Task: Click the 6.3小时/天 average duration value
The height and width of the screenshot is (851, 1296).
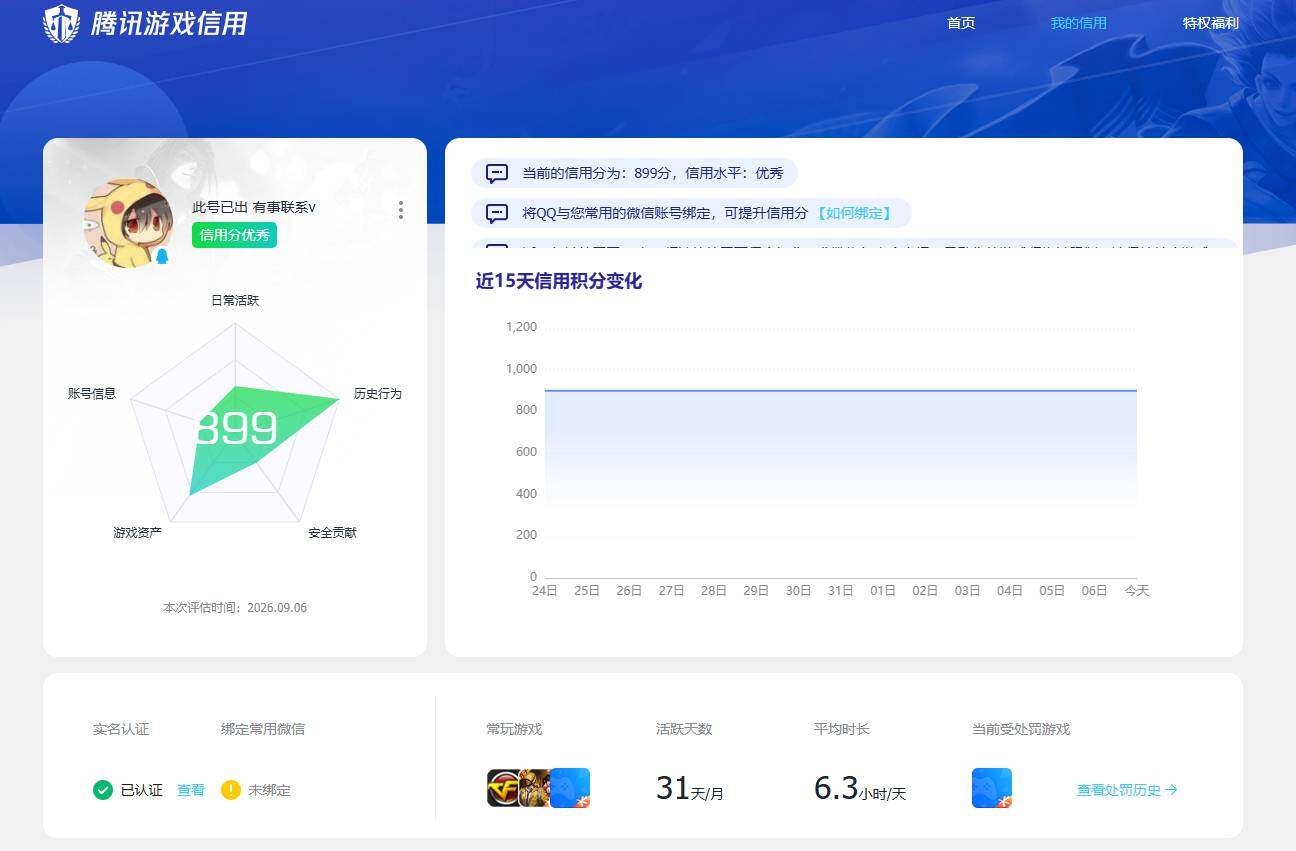Action: coord(860,788)
